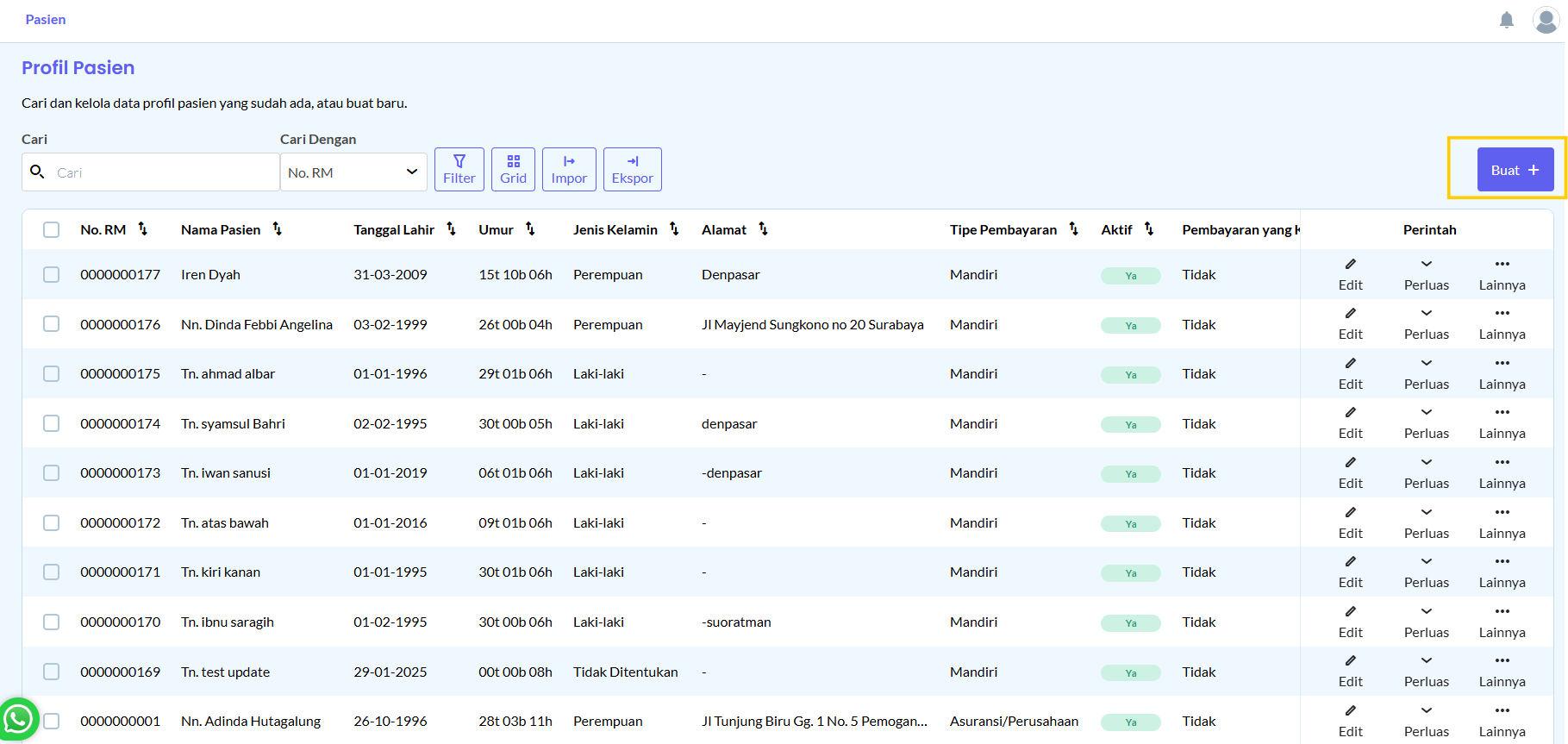Edit patient Tn. ahmad albar
Image resolution: width=1568 pixels, height=744 pixels.
pyautogui.click(x=1351, y=374)
